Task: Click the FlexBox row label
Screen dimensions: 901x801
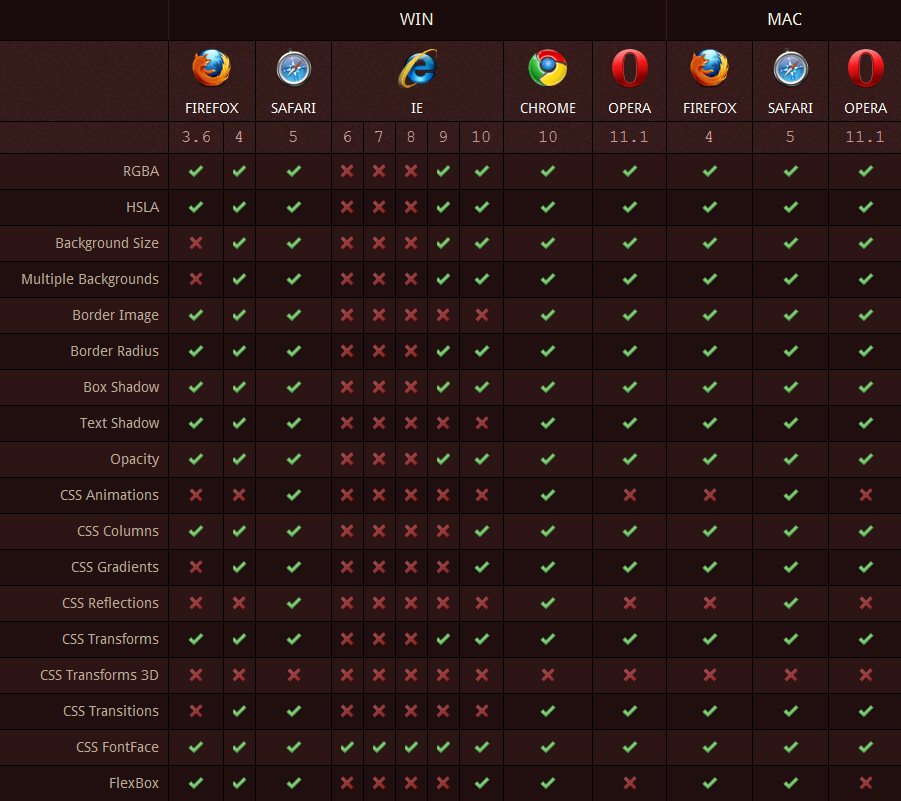Action: 134,783
